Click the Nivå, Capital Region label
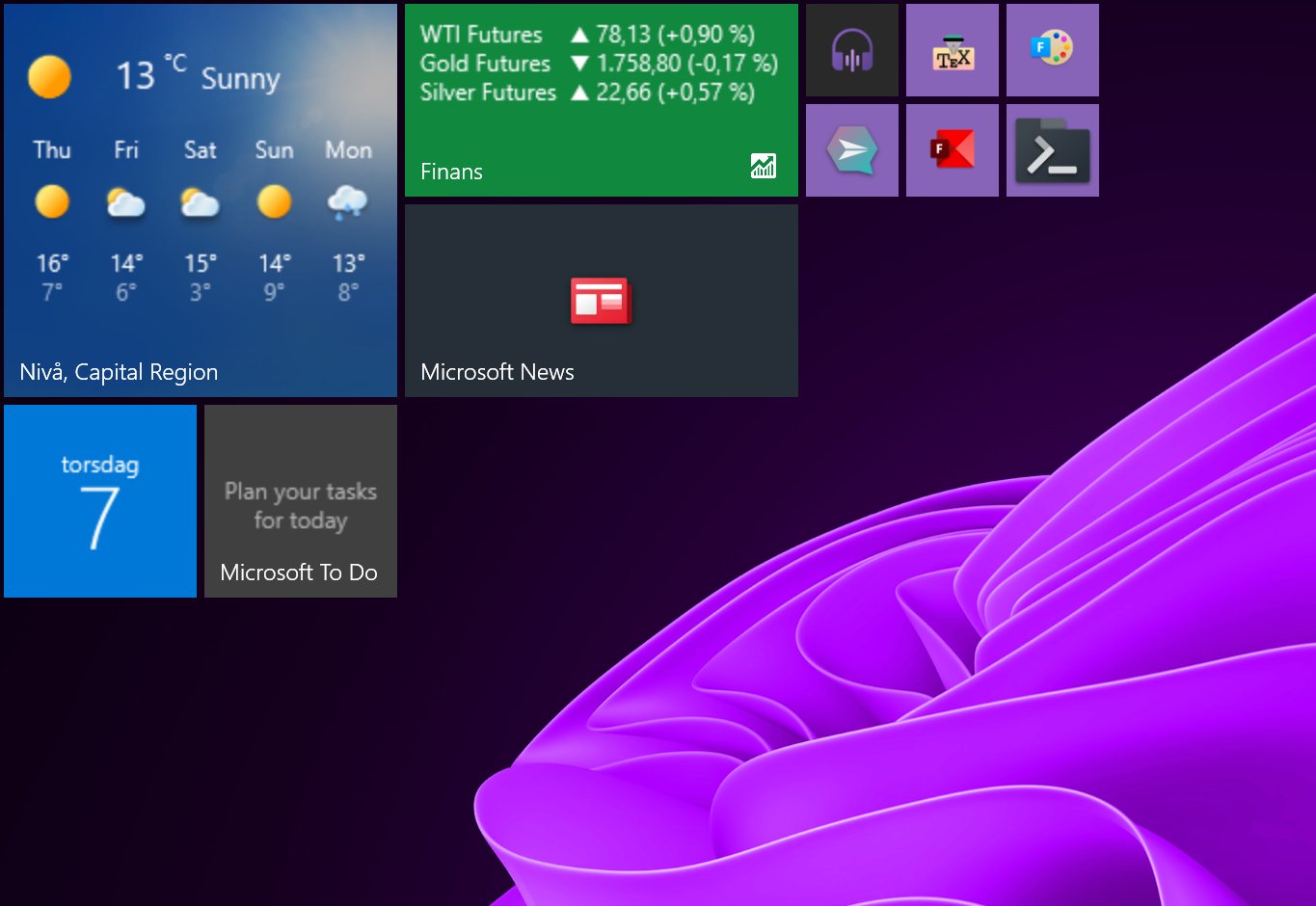Screen dimensions: 1316x906 pos(119,372)
